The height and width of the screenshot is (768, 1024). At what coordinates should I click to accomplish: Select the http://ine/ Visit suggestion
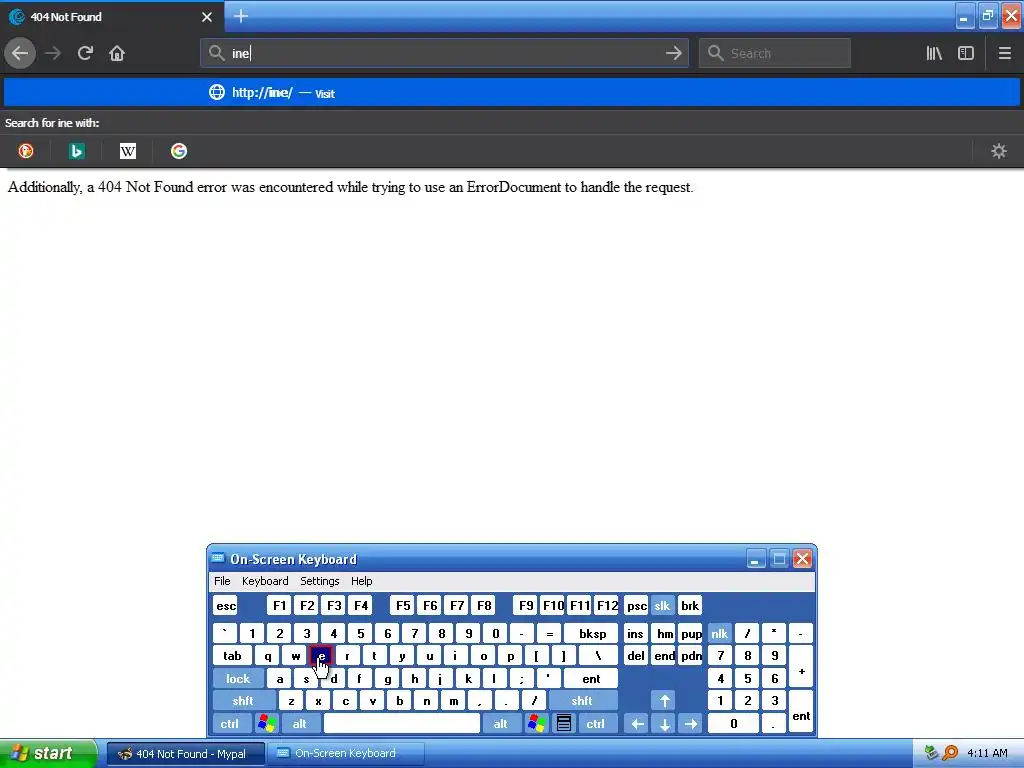(512, 93)
